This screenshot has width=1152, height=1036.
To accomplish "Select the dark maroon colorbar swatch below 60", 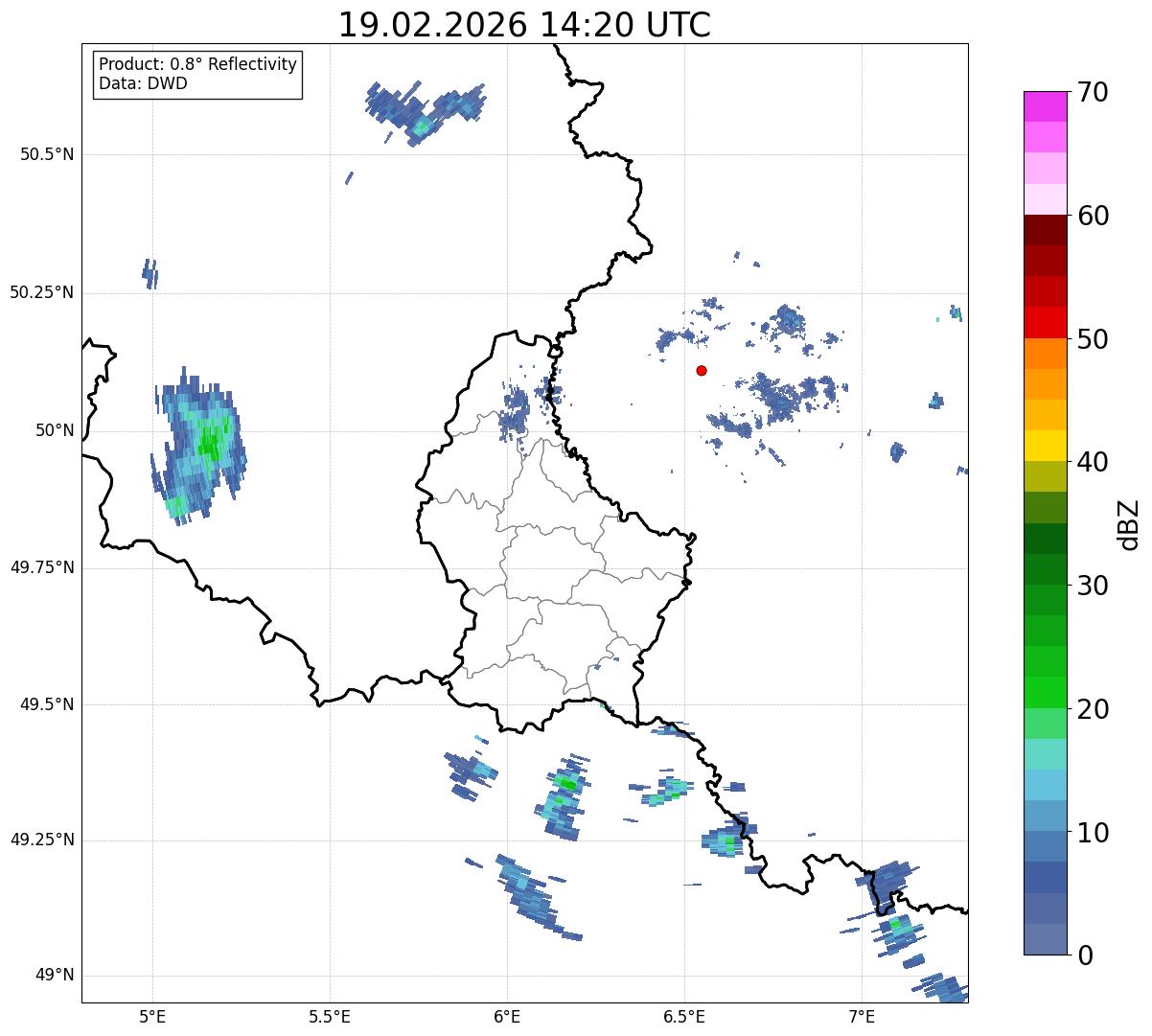I will pyautogui.click(x=1044, y=230).
